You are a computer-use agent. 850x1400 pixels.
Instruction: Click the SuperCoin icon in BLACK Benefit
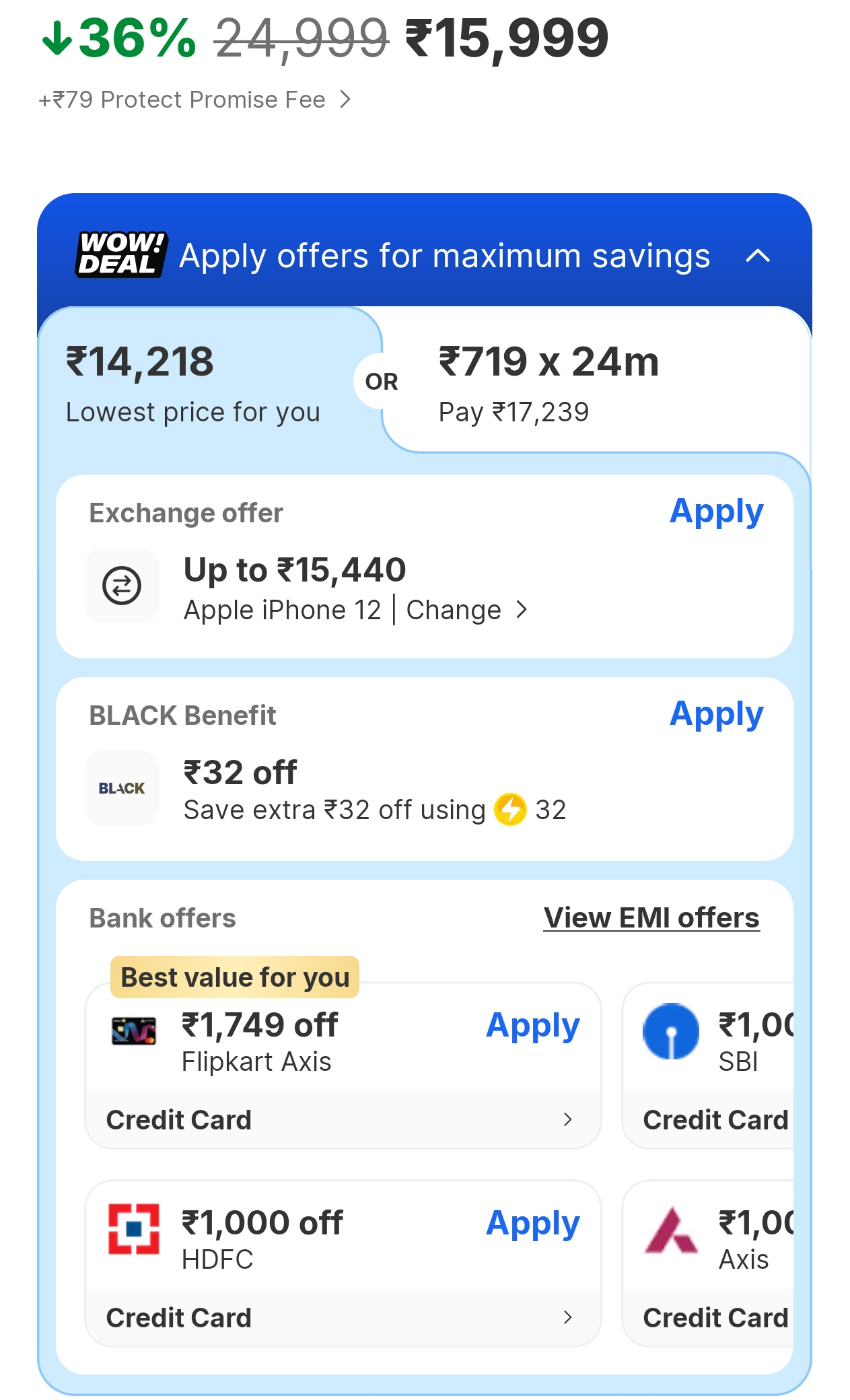[510, 809]
